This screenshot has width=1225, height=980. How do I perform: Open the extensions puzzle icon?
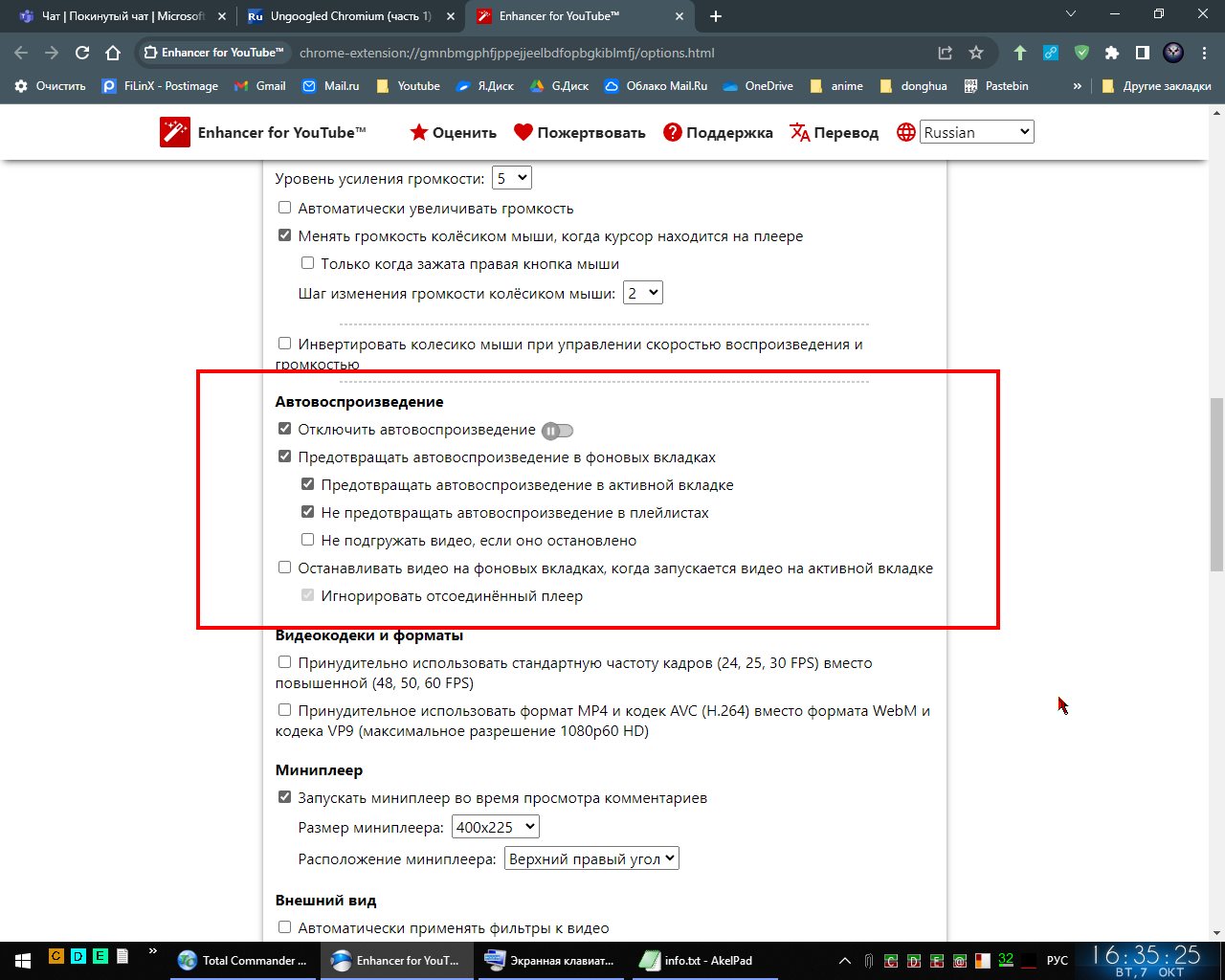point(1111,53)
